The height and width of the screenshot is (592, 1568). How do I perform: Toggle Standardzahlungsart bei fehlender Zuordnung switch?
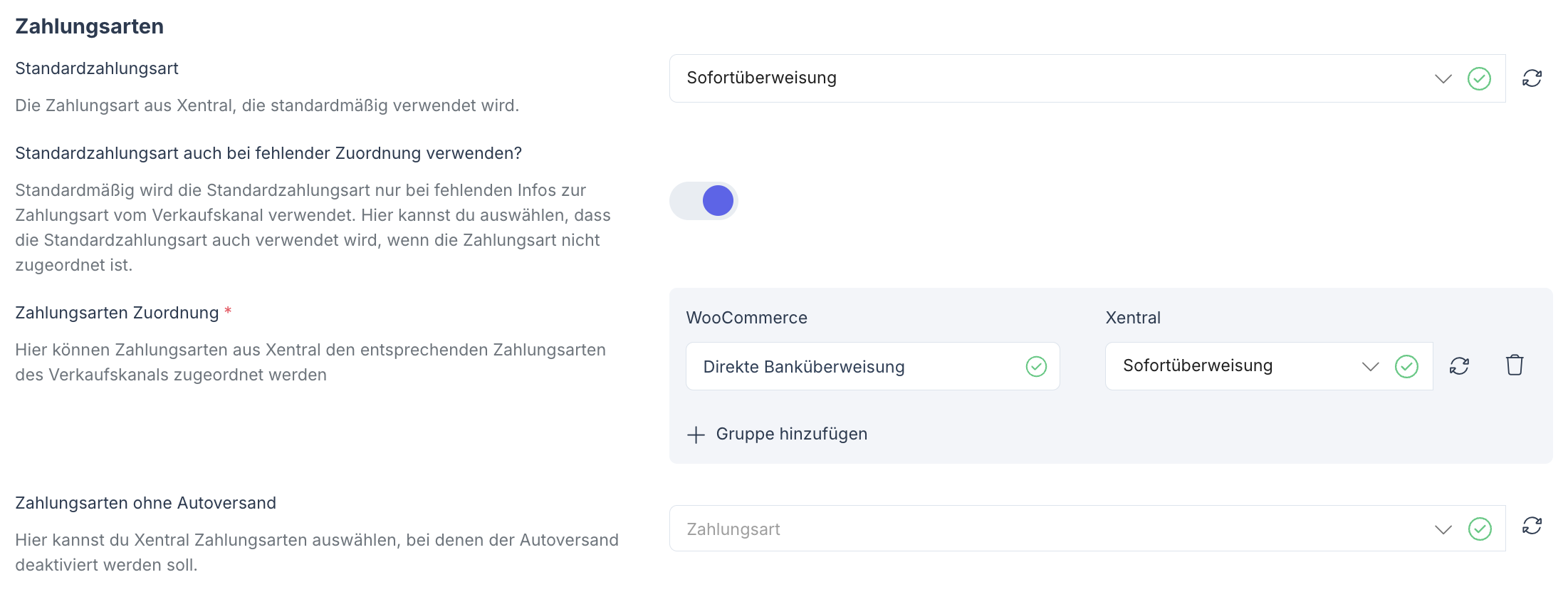(x=704, y=201)
